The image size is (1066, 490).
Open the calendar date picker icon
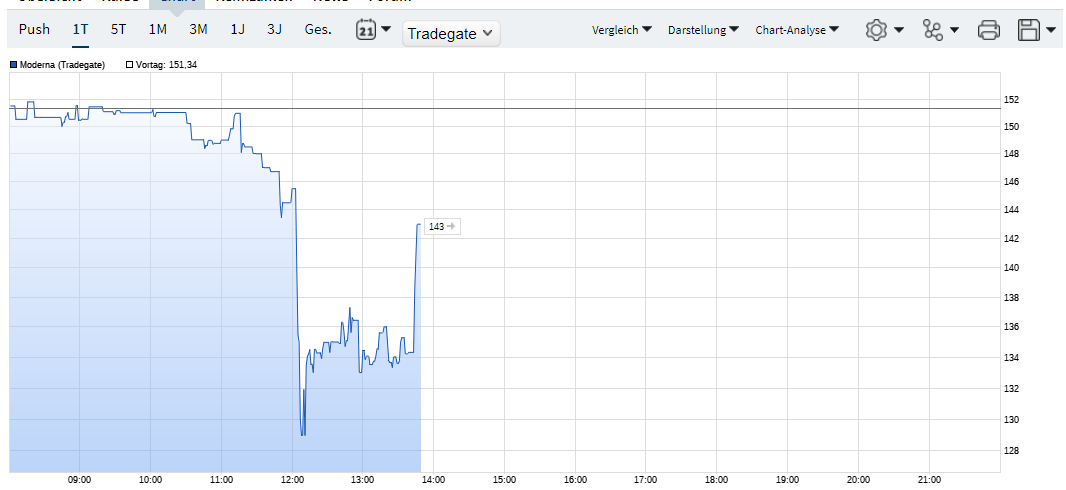(x=366, y=30)
